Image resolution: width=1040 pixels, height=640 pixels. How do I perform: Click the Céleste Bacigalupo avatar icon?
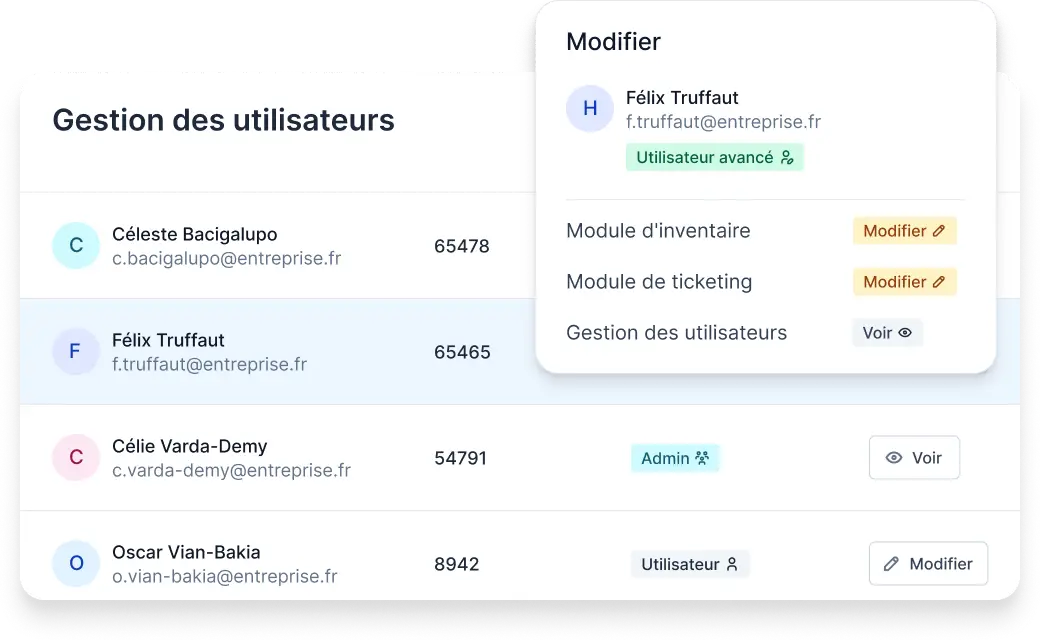click(x=76, y=246)
